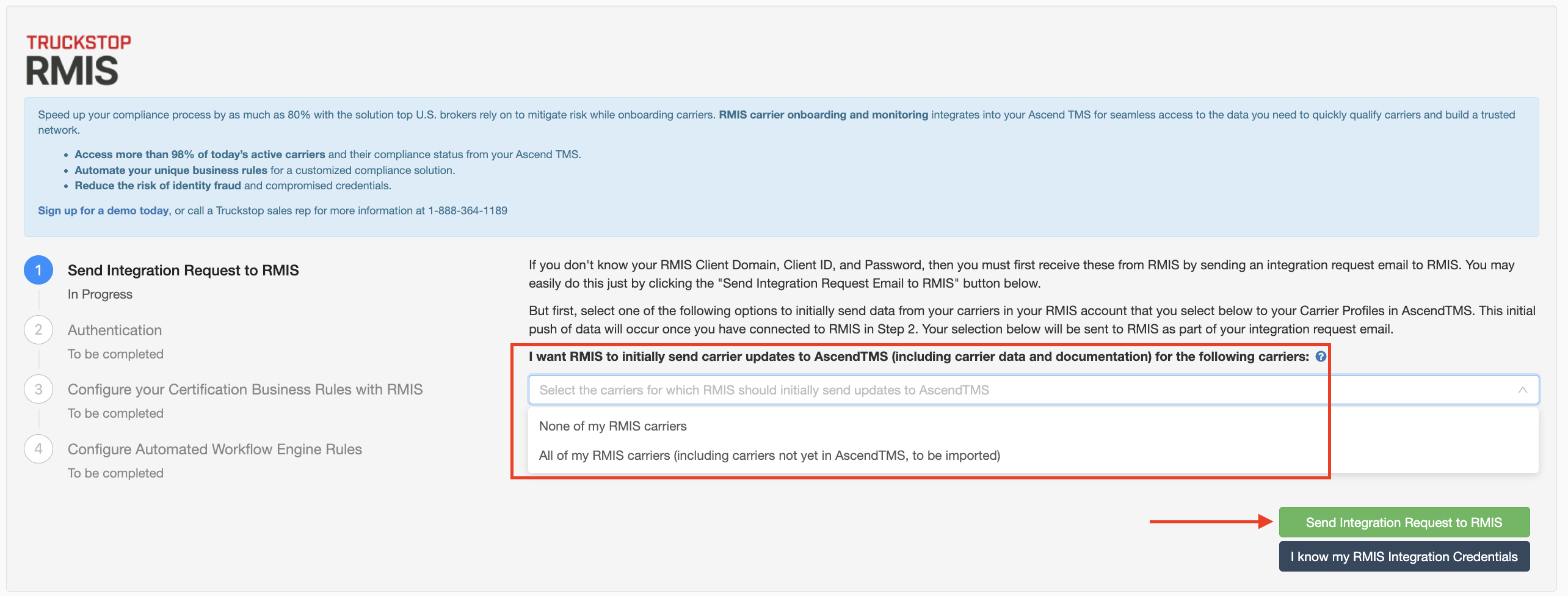1568x596 pixels.
Task: Click "Automate your unique business rules" text
Action: pyautogui.click(x=171, y=170)
